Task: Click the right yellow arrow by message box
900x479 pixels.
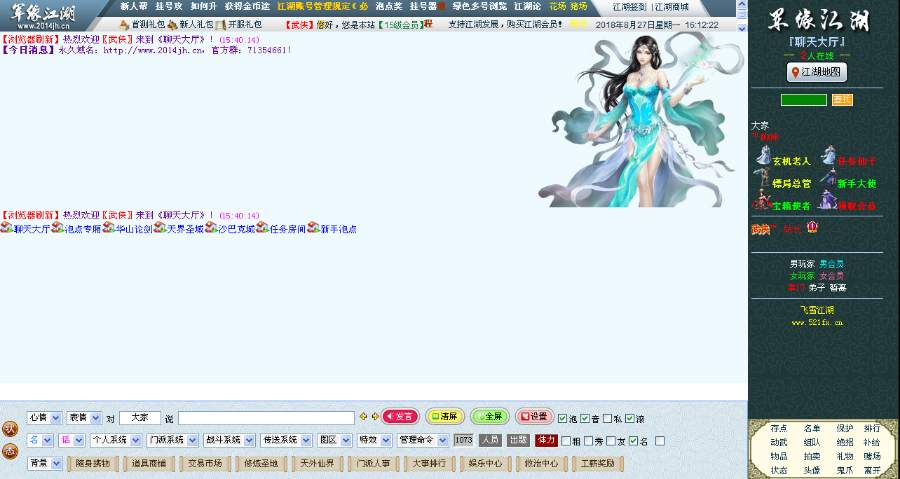Action: 375,417
